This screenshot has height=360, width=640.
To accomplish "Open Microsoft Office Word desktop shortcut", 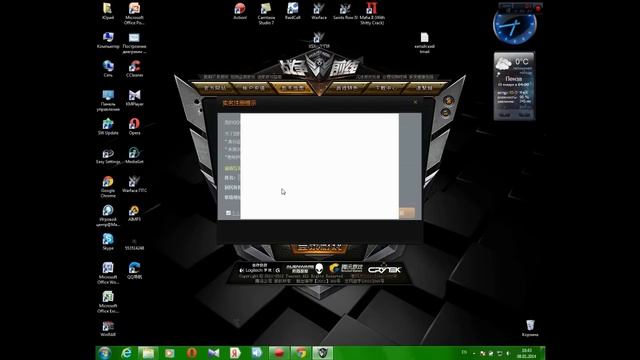I will (108, 273).
